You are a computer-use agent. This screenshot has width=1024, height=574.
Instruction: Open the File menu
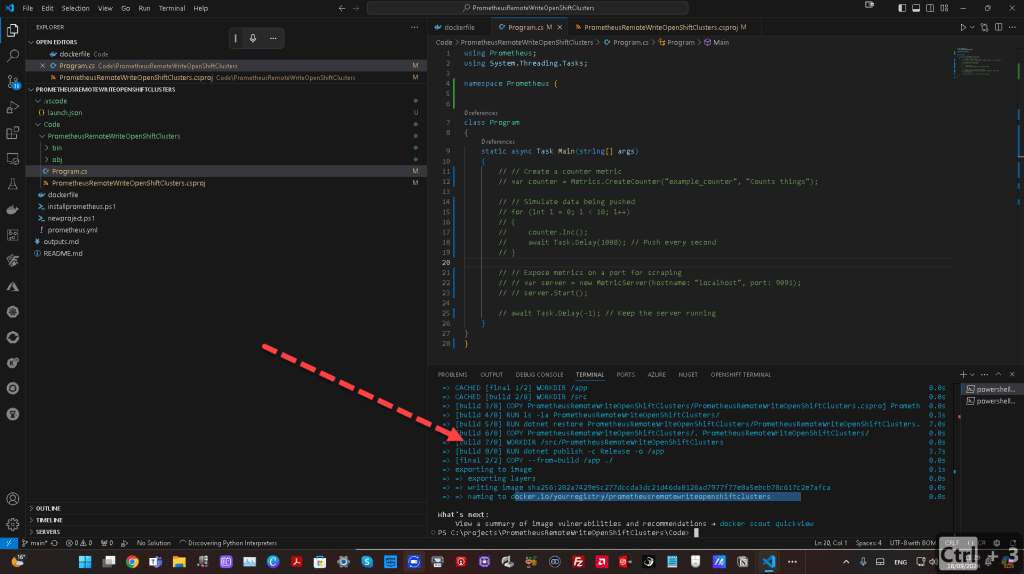click(x=27, y=8)
